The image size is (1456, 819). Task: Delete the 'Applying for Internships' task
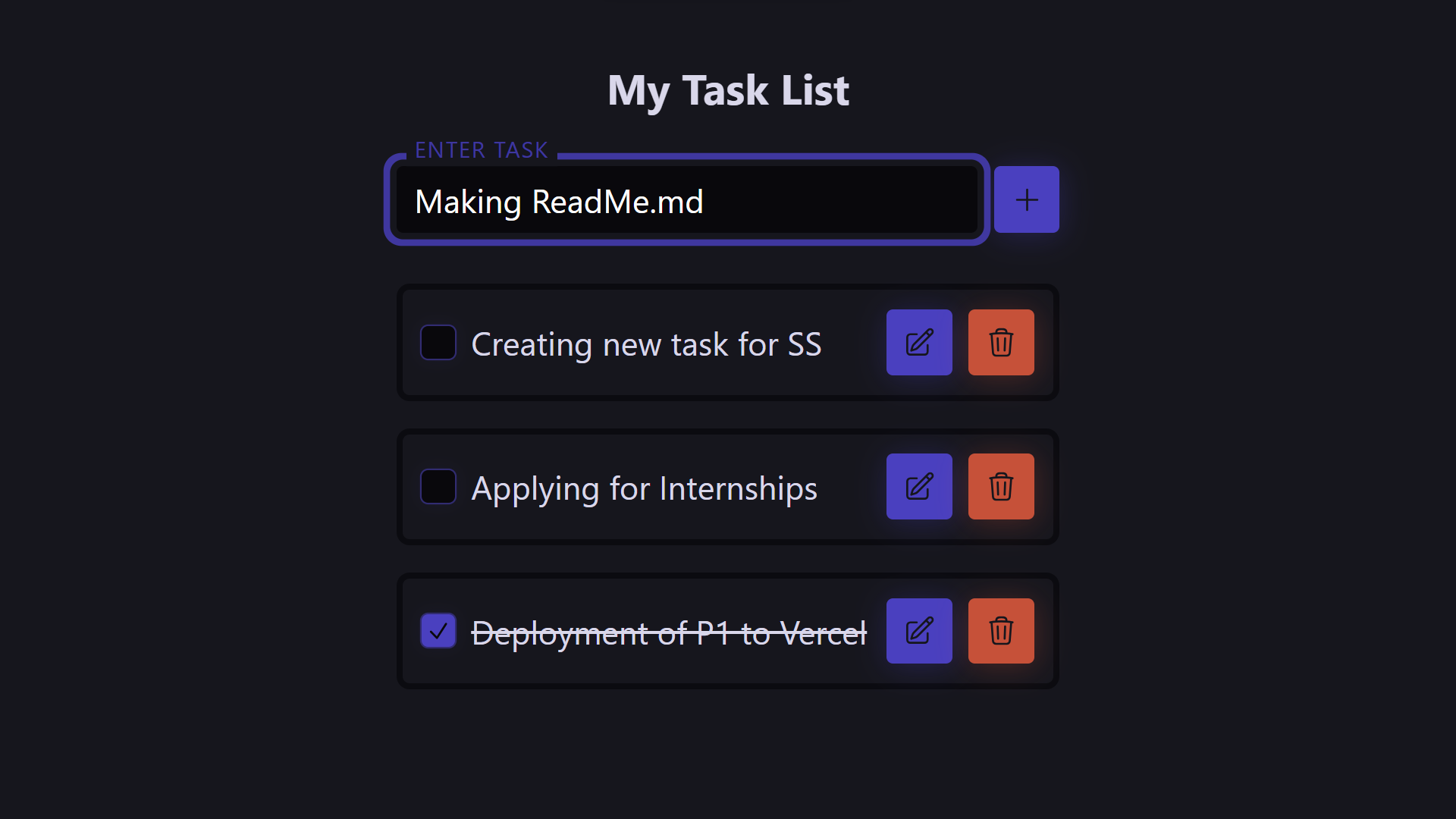pyautogui.click(x=1001, y=486)
